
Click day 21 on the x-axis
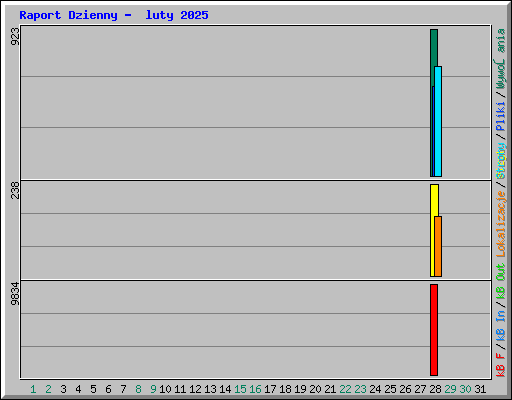tap(330, 389)
